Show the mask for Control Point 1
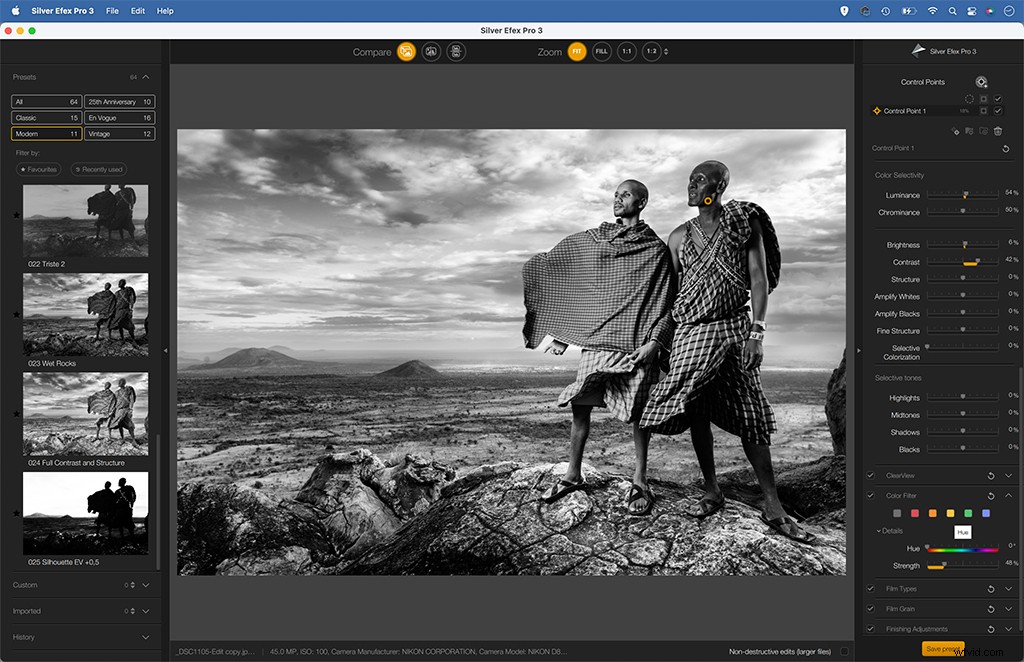The width and height of the screenshot is (1024, 662). point(984,111)
